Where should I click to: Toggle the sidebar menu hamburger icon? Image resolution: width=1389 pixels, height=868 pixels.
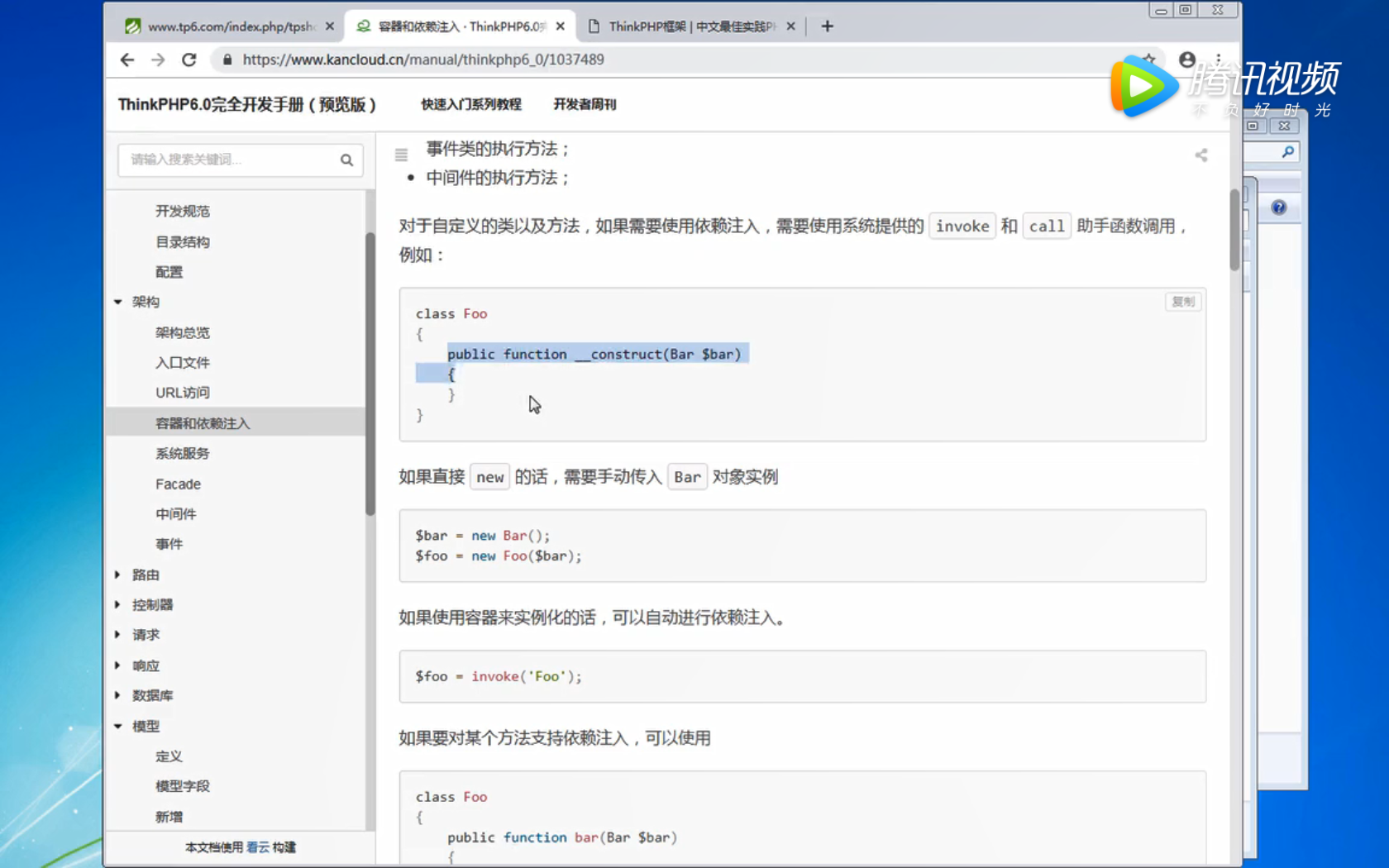[x=401, y=155]
